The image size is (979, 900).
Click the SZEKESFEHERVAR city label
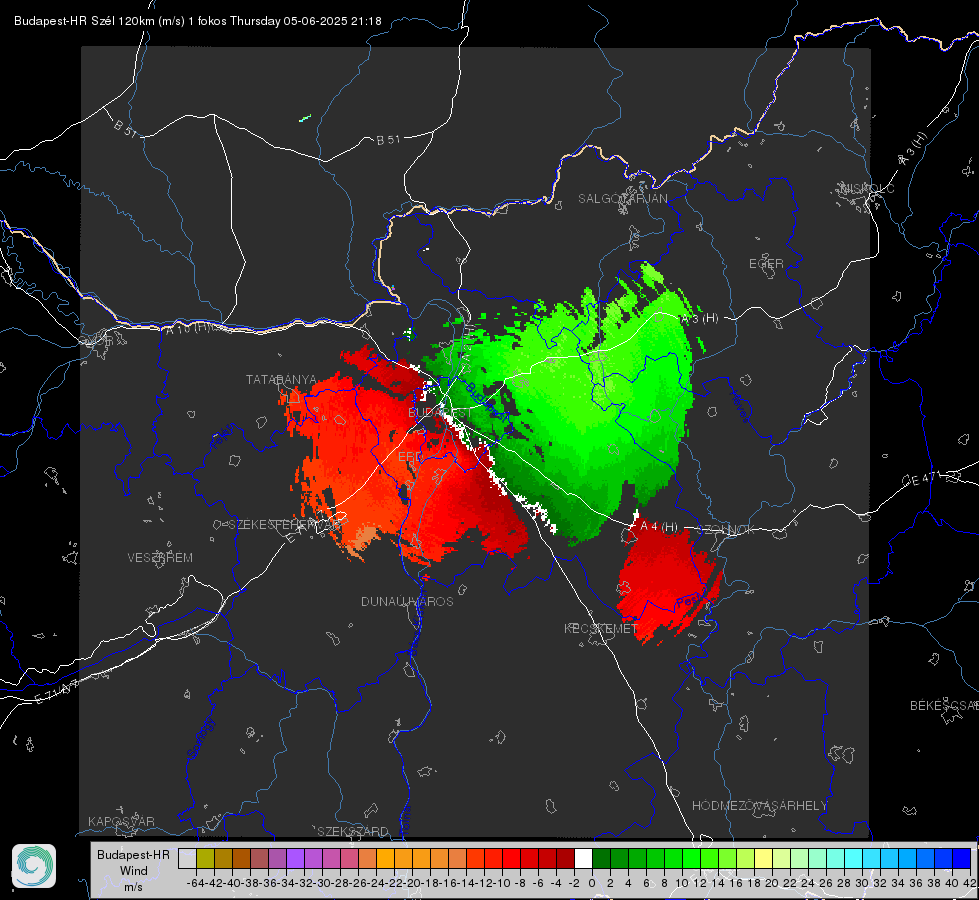[x=284, y=525]
